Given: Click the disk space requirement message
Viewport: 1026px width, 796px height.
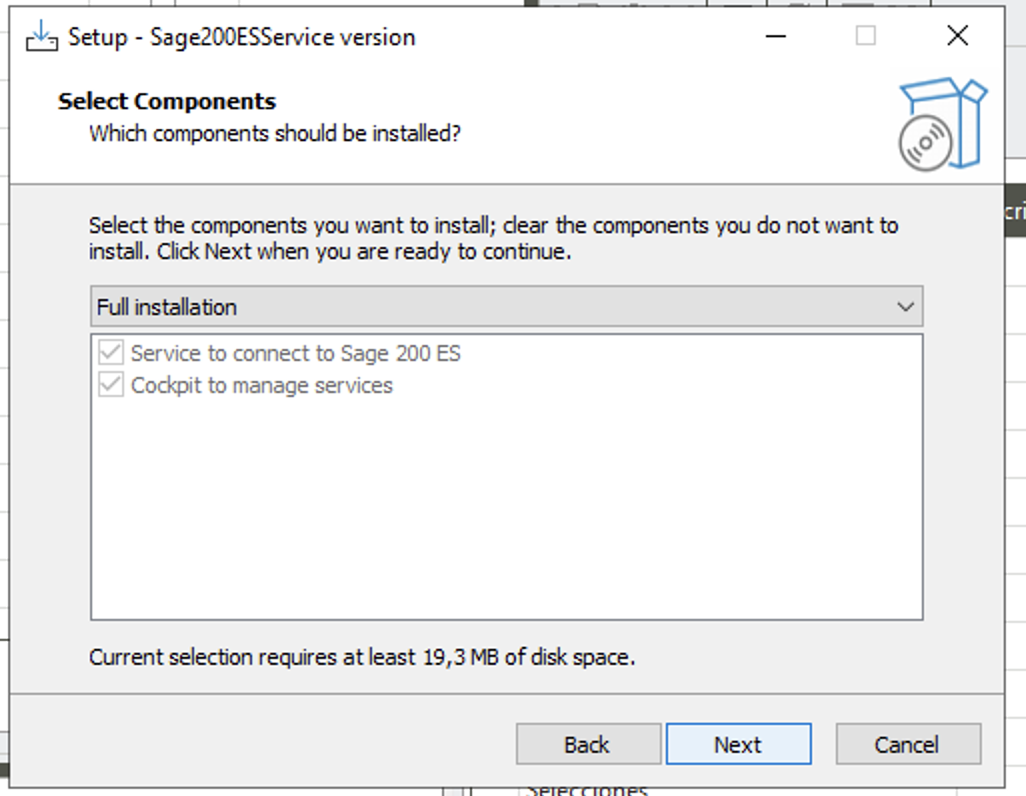Looking at the screenshot, I should point(362,657).
